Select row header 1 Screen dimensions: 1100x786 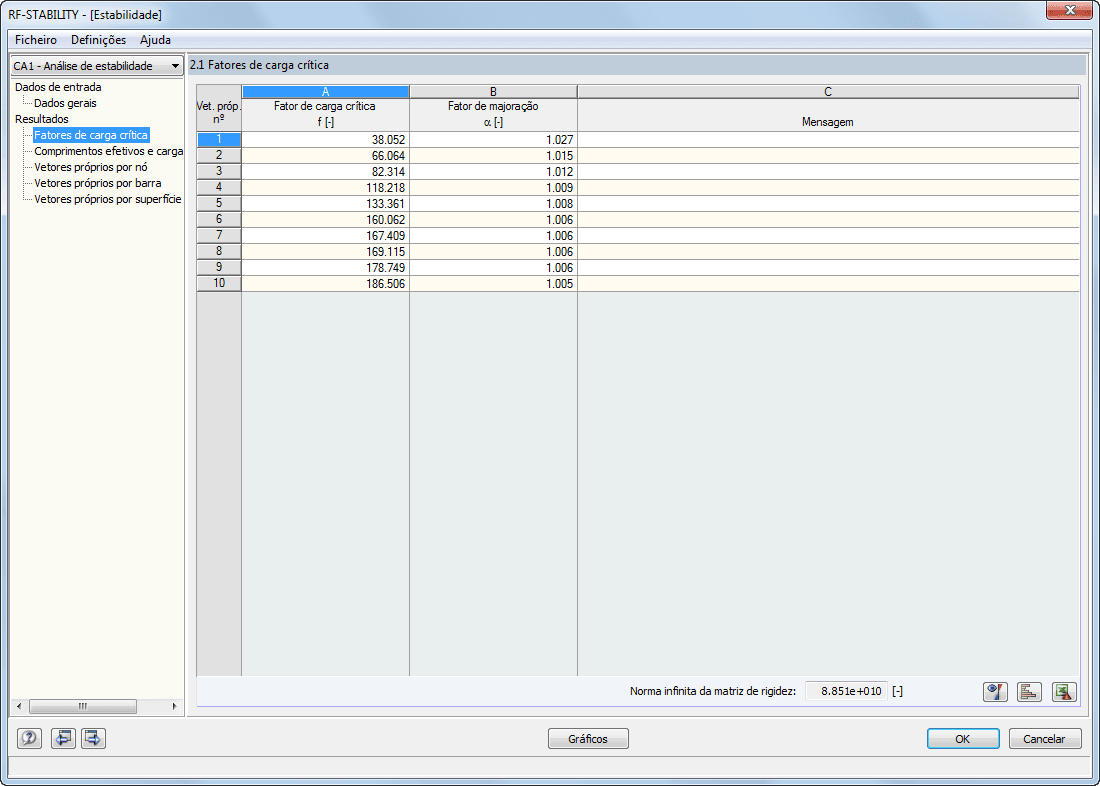tap(219, 140)
